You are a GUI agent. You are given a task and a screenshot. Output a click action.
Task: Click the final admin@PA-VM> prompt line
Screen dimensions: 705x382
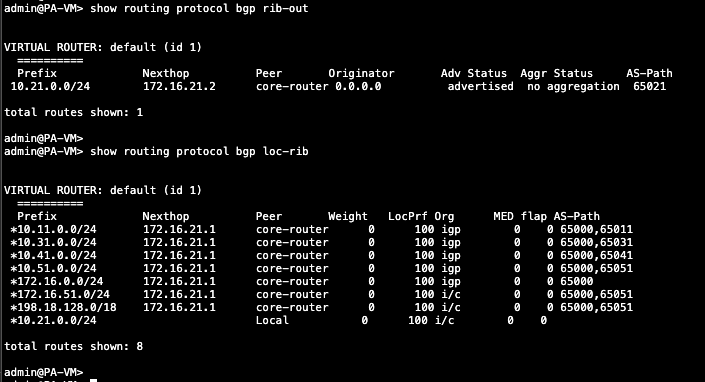[44, 373]
